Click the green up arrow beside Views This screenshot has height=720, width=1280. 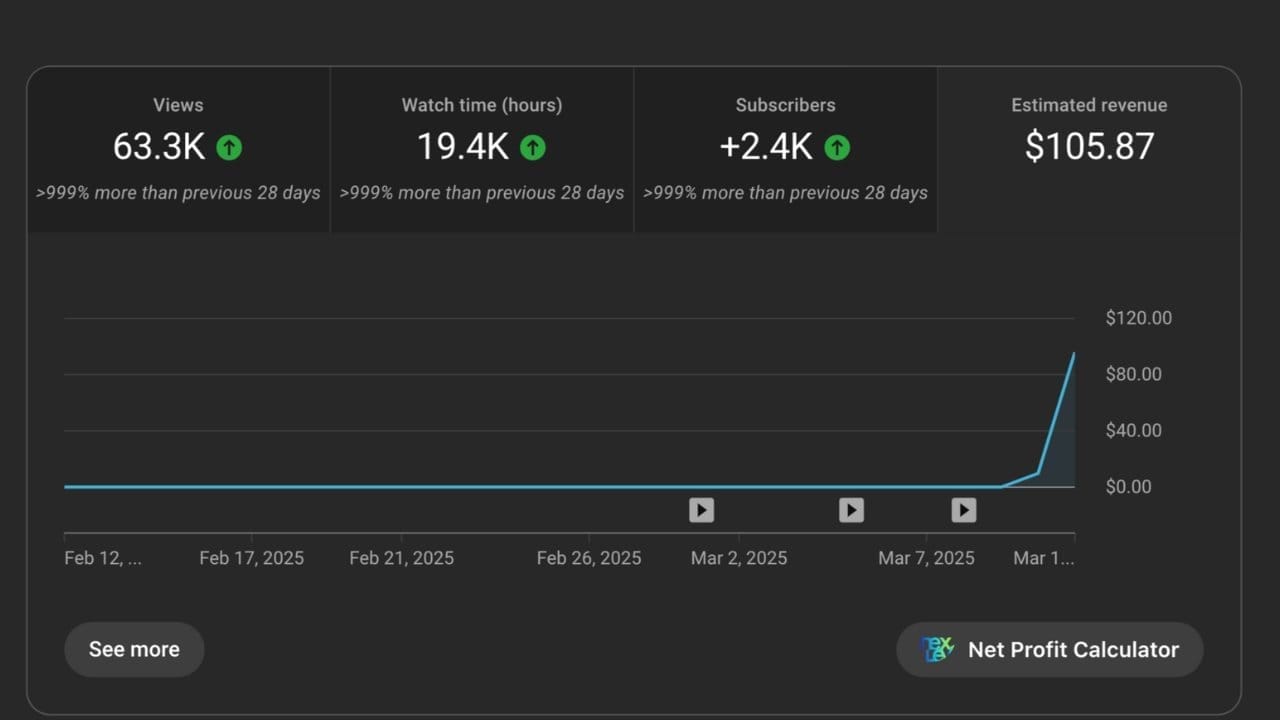click(x=229, y=148)
